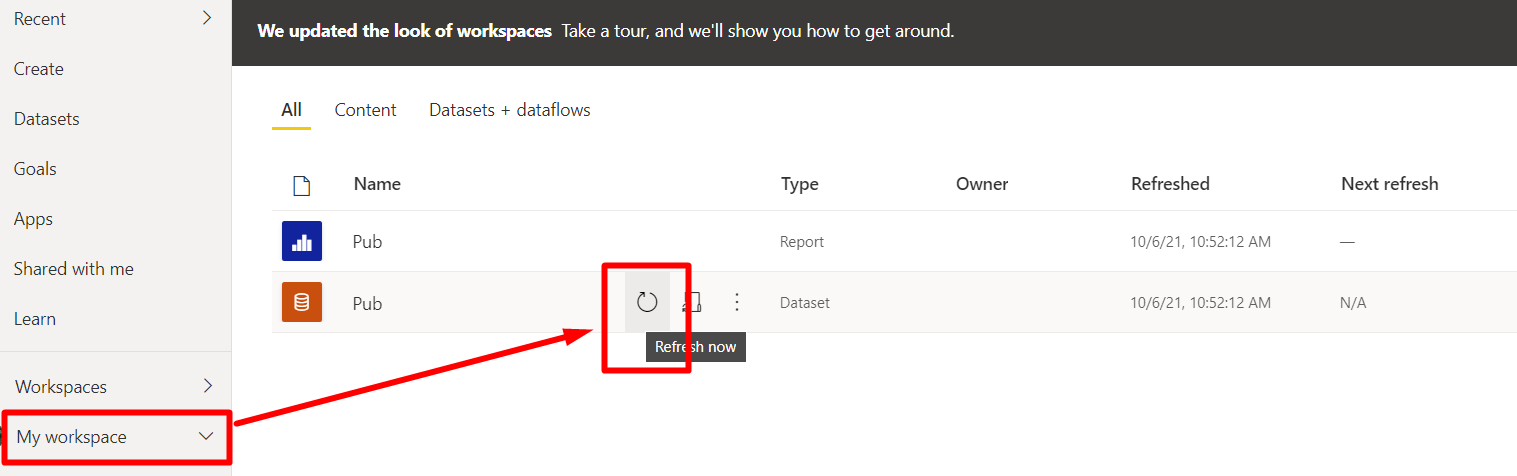
Task: Select the All tab
Action: click(291, 110)
